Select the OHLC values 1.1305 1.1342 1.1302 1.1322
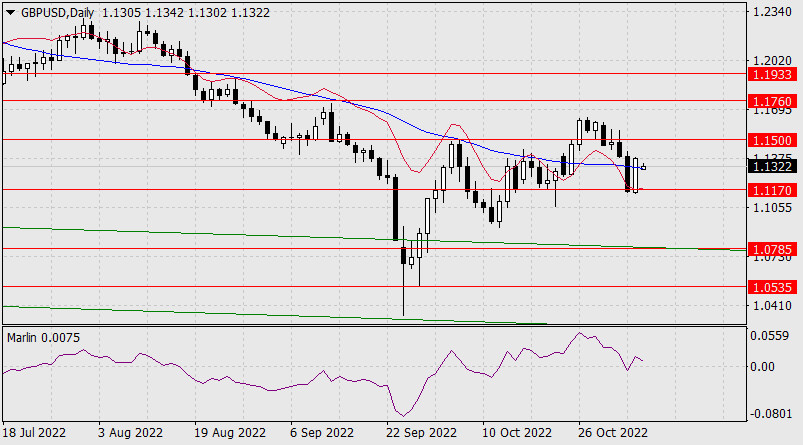803x445 pixels. pos(186,13)
